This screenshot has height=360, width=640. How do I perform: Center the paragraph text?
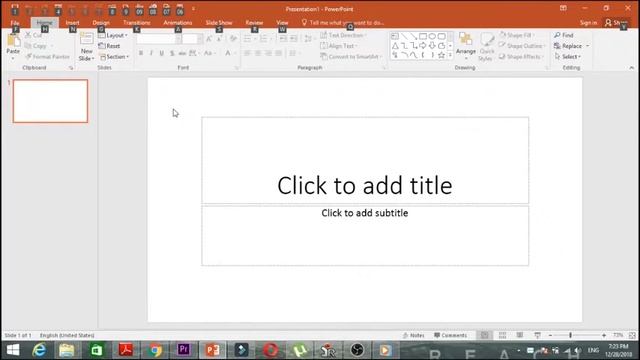tap(258, 53)
